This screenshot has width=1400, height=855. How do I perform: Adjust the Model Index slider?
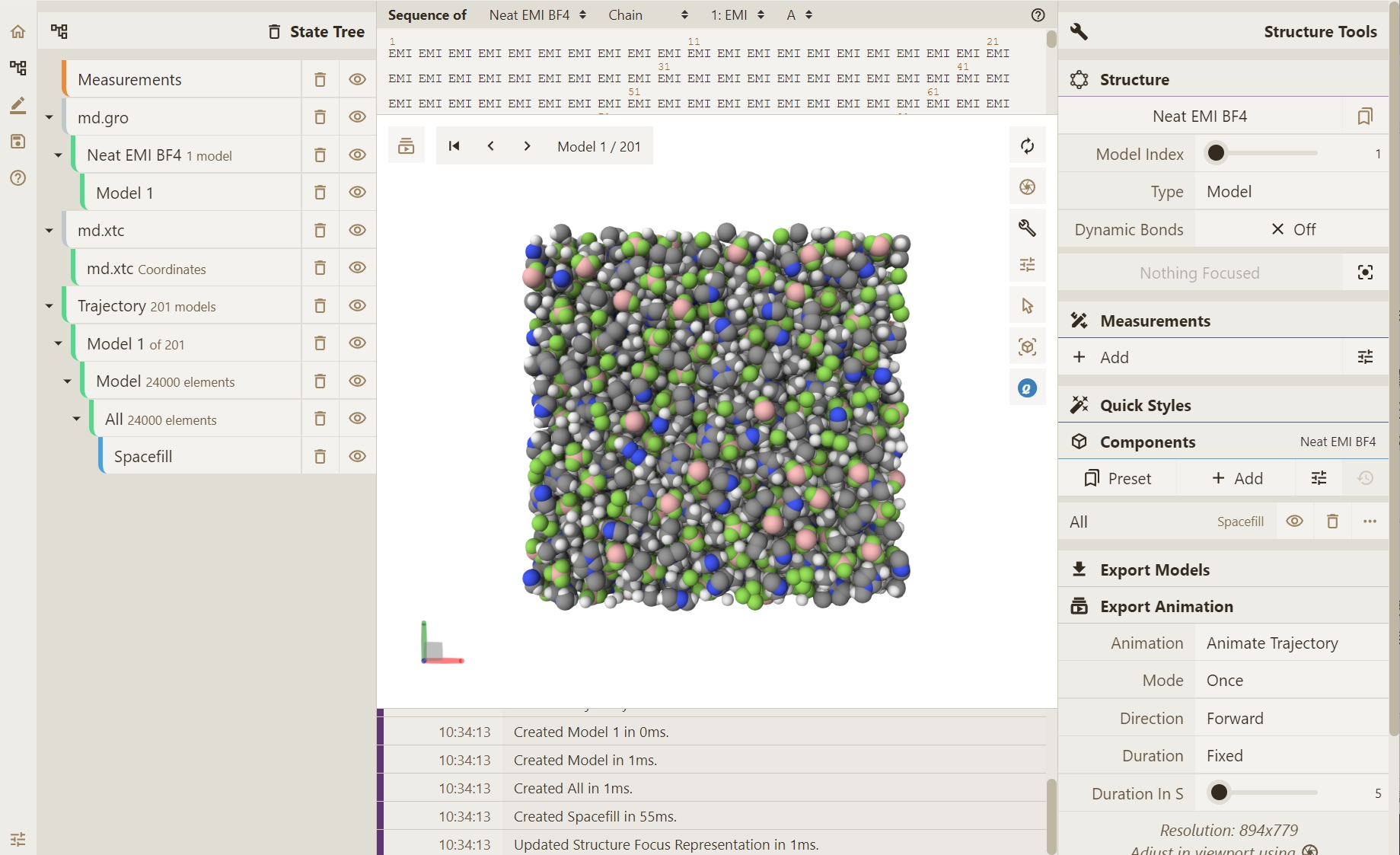pyautogui.click(x=1217, y=154)
